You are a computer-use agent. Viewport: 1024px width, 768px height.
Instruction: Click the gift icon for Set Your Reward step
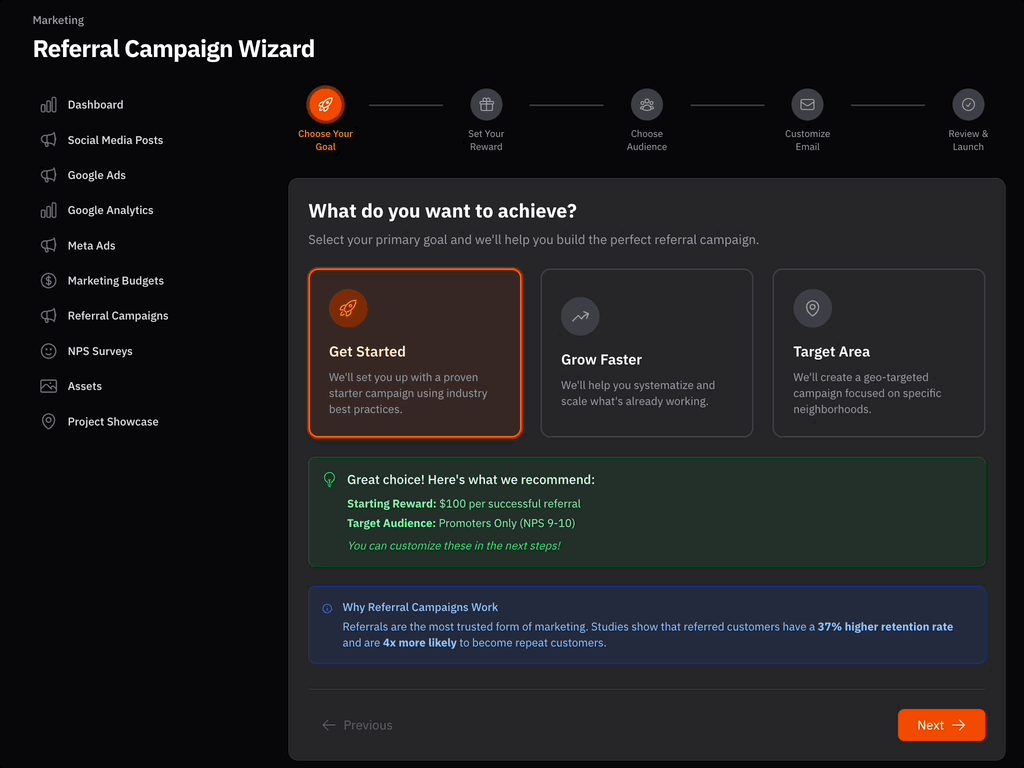[x=486, y=105]
